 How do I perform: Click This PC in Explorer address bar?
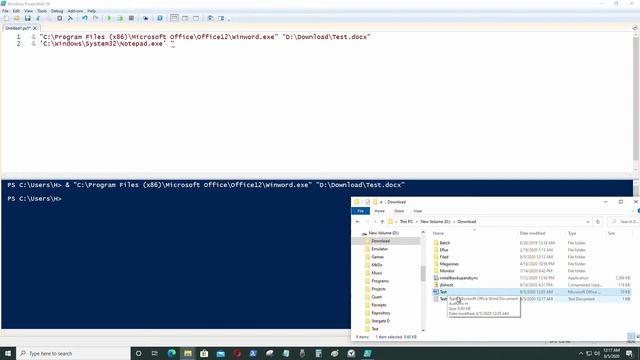coord(406,222)
